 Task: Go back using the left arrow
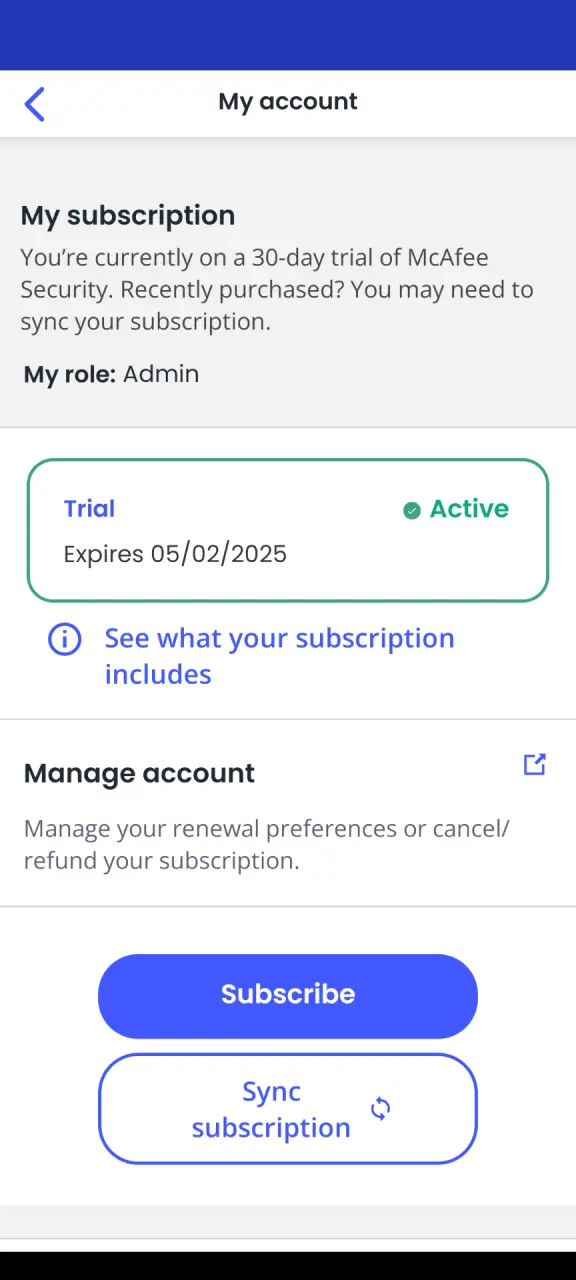pyautogui.click(x=35, y=103)
